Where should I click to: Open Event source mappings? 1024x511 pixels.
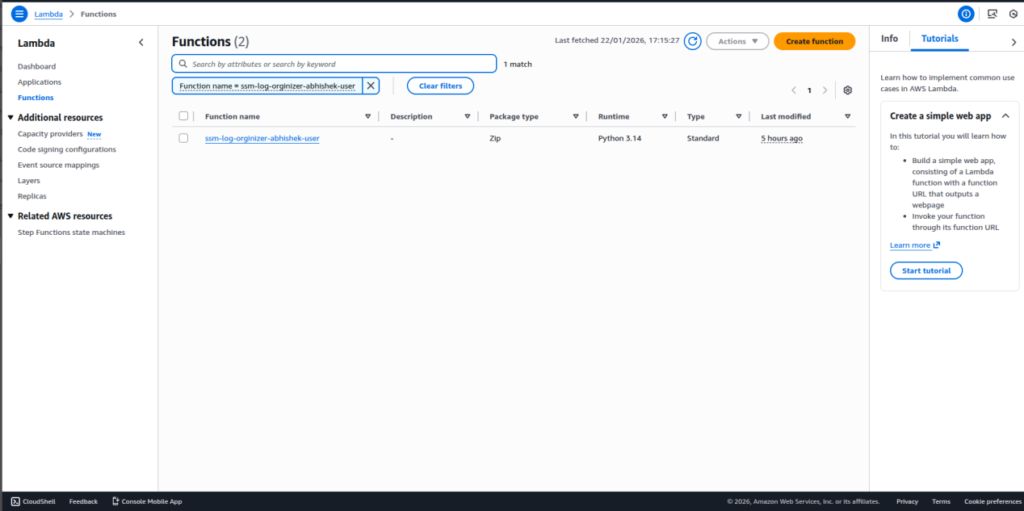59,165
